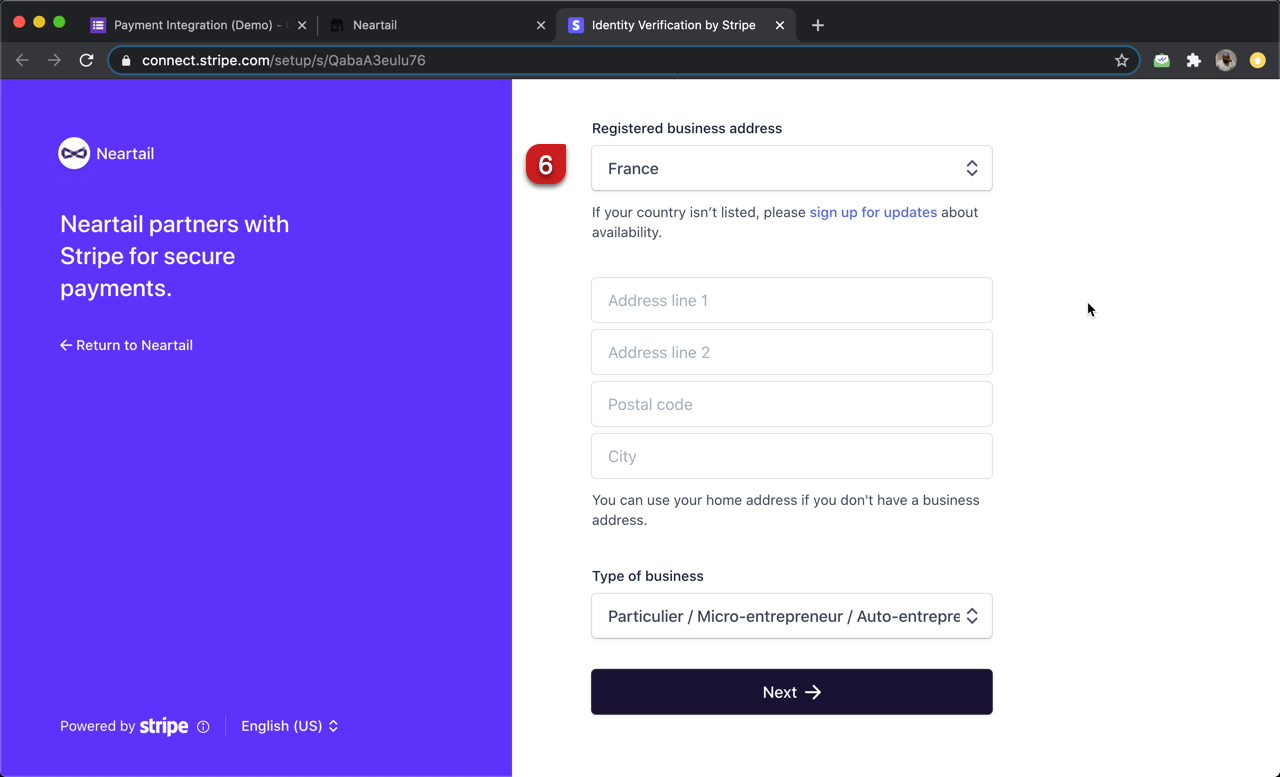The image size is (1280, 777).
Task: Close the Payment Integration (Demo) tab
Action: click(302, 25)
